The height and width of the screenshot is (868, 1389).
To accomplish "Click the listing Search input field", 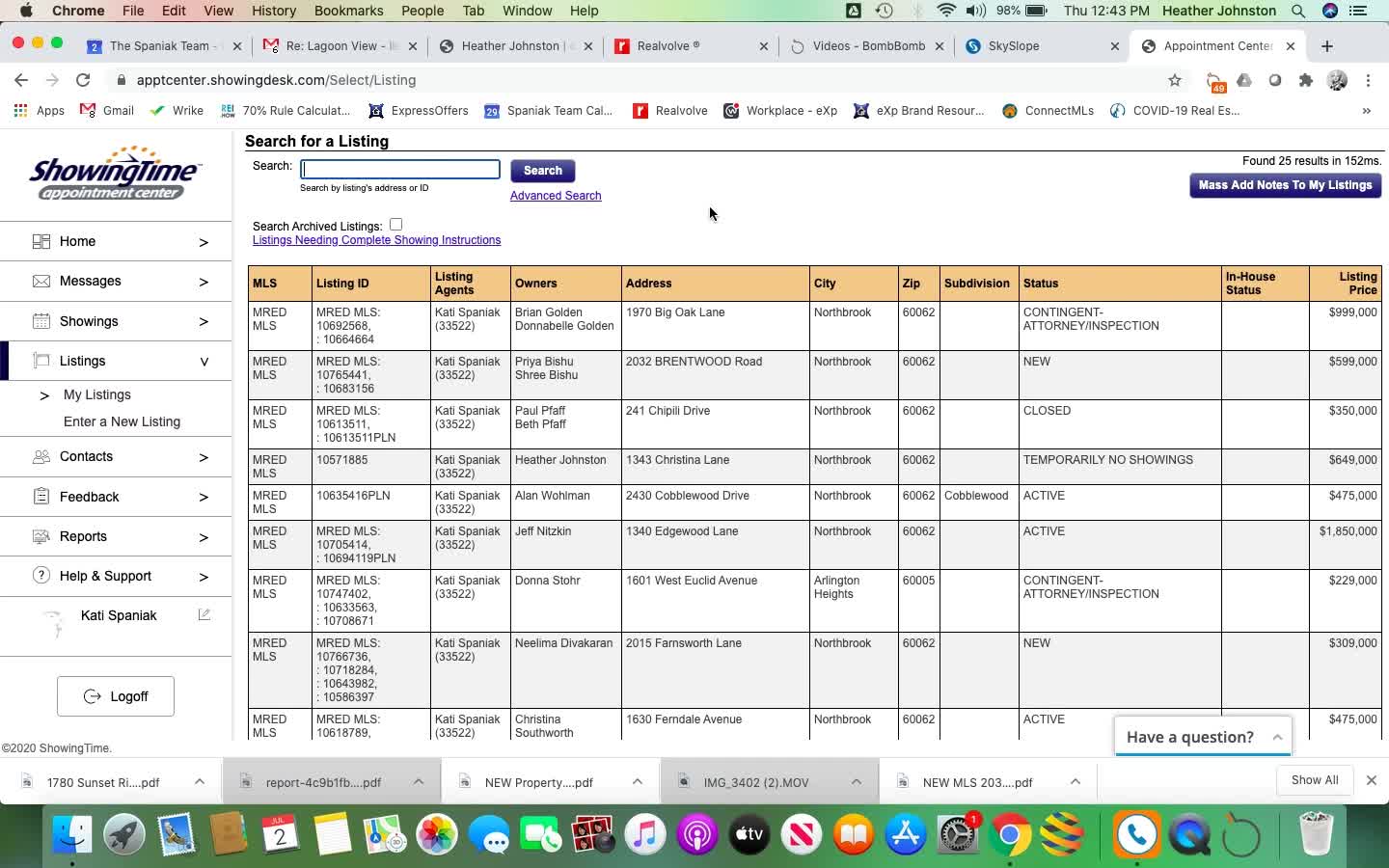I will click(x=400, y=170).
